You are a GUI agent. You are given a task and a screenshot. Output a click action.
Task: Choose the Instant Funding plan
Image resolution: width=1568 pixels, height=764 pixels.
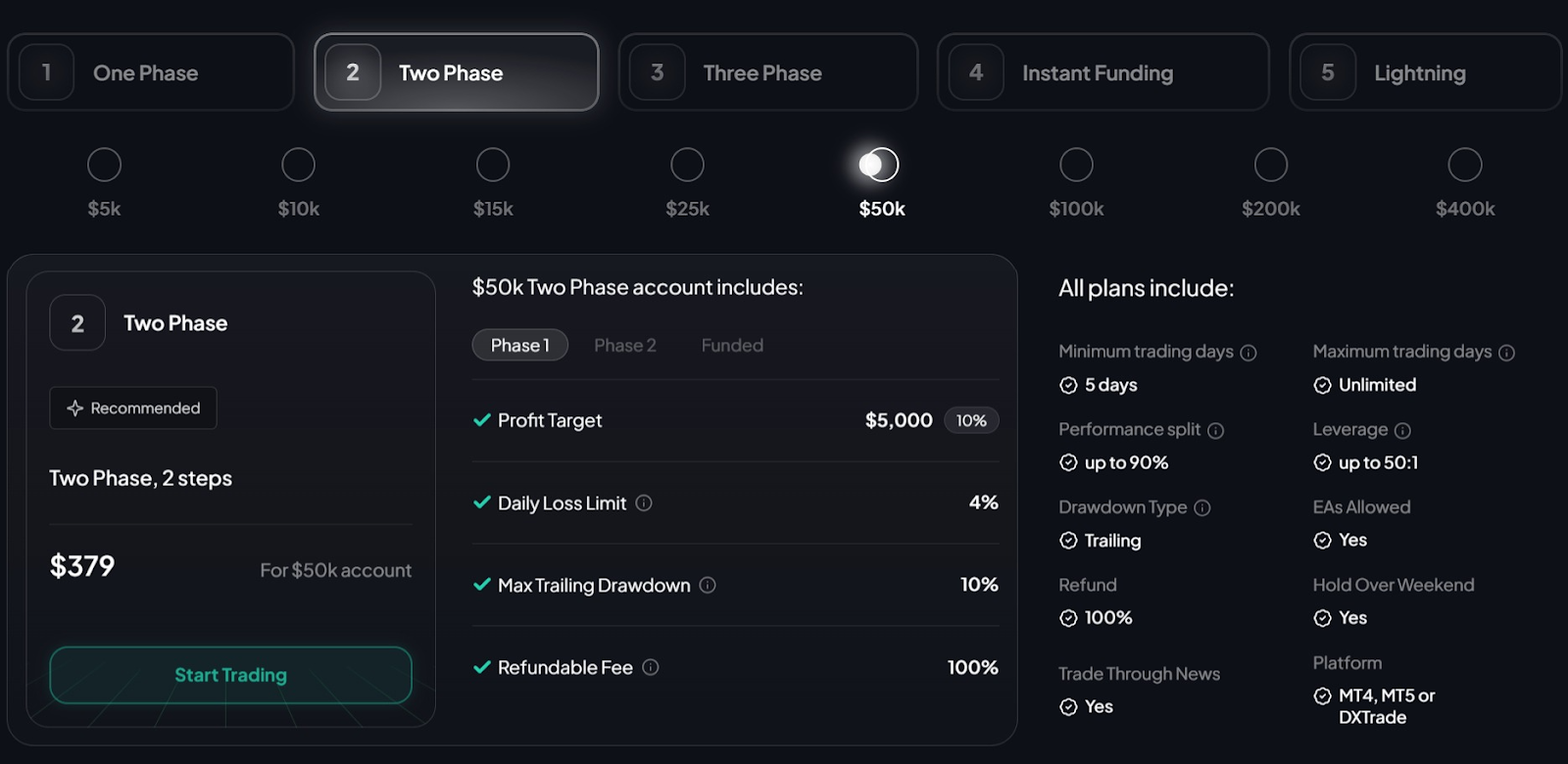(1103, 72)
